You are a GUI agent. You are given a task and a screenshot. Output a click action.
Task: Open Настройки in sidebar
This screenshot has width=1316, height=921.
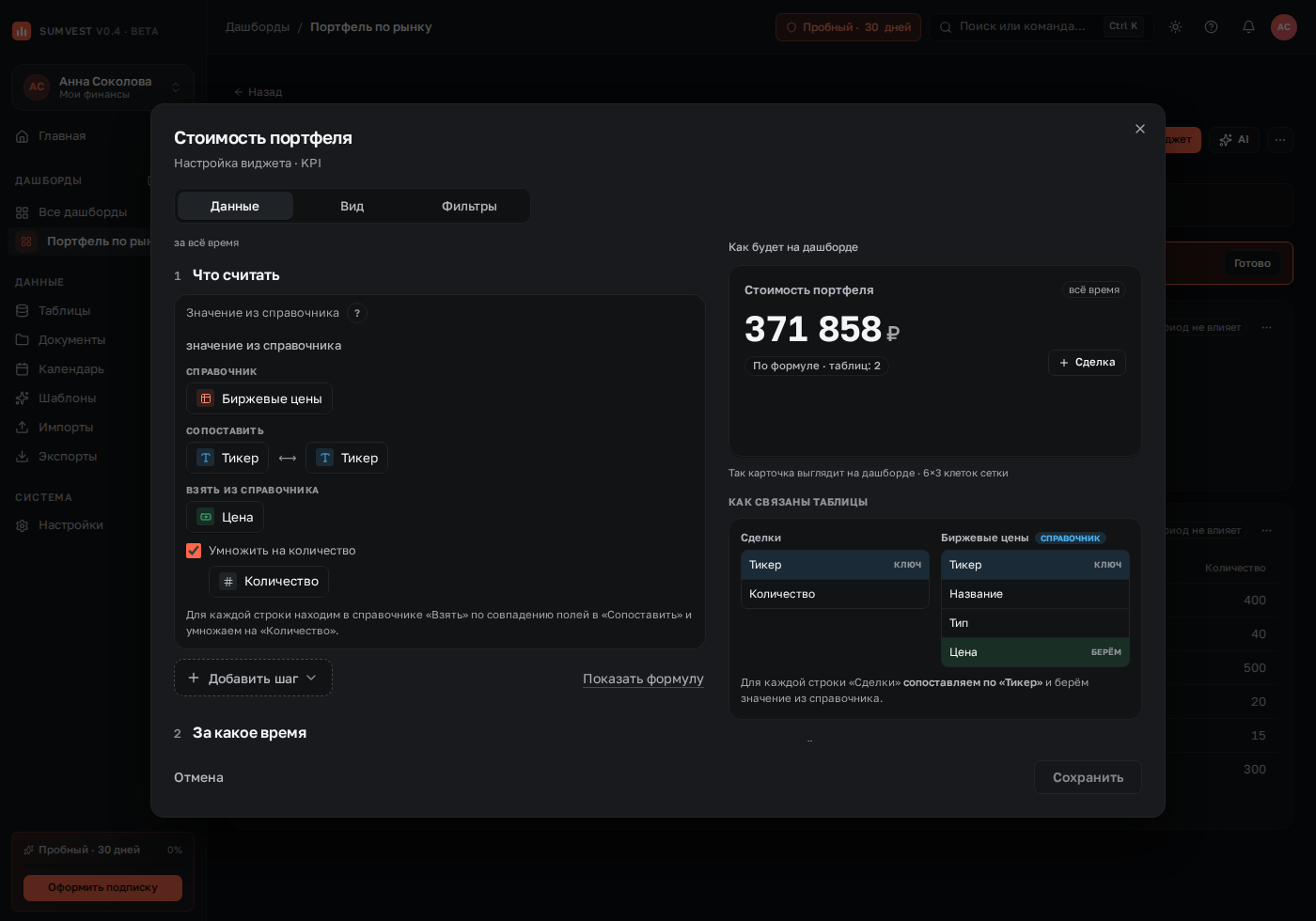click(x=70, y=525)
